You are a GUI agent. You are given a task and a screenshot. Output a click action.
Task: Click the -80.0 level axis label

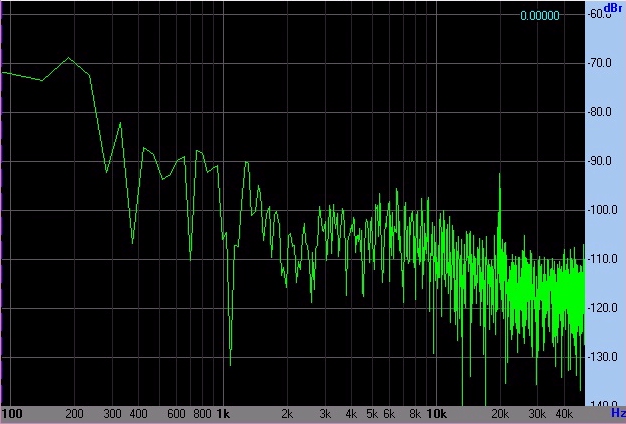(x=600, y=112)
